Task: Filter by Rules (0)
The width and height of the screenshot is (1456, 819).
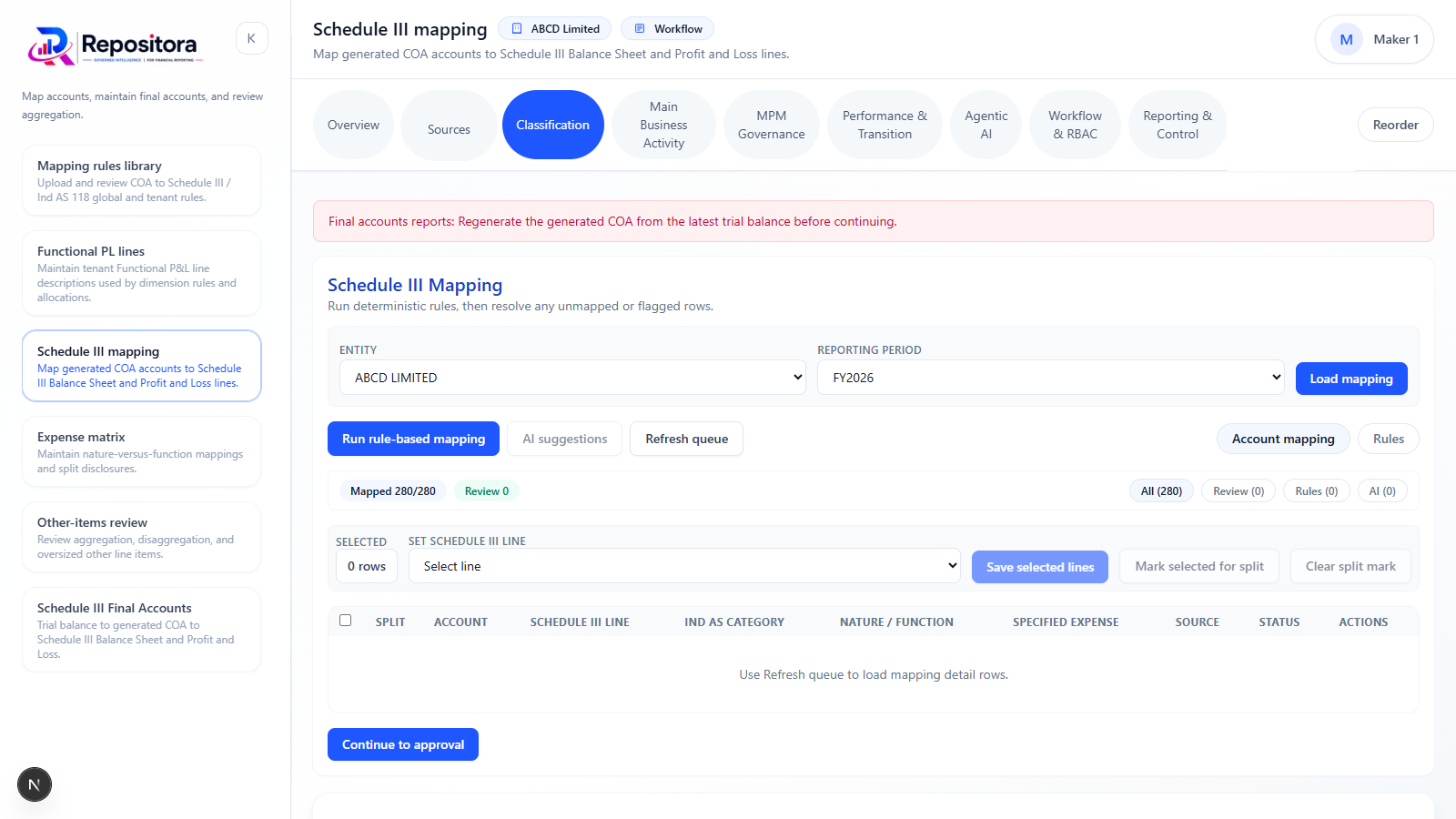Action: tap(1317, 491)
